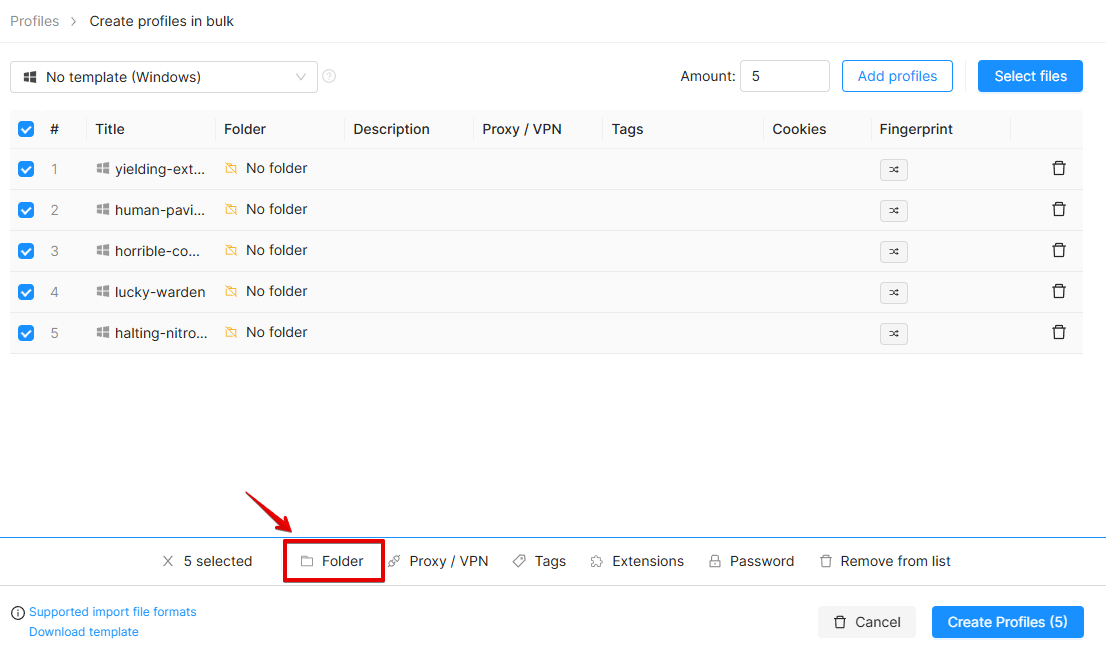Click the Tags column header
This screenshot has width=1106, height=656.
[627, 129]
